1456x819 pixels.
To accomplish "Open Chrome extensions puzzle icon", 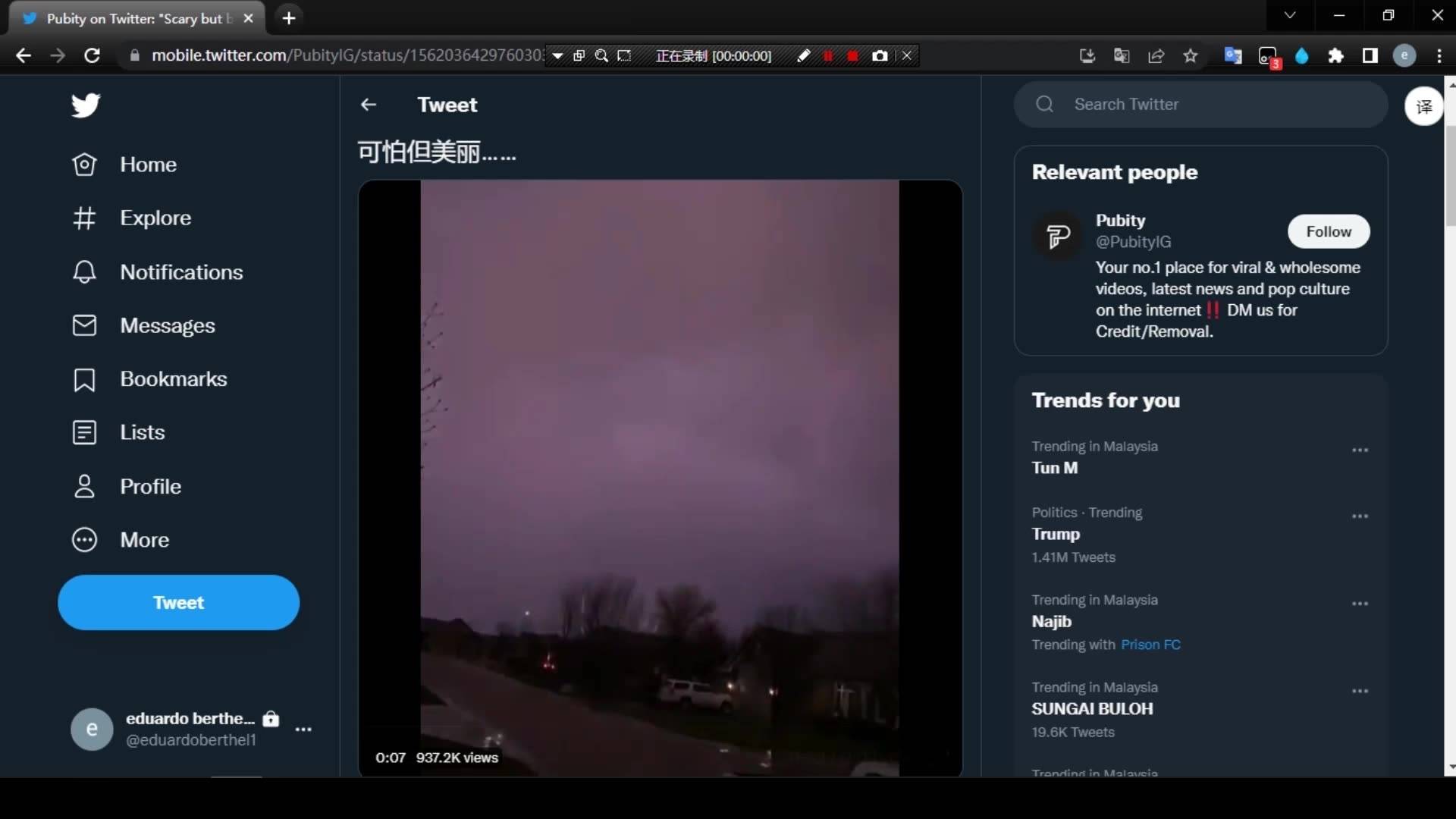I will [x=1336, y=55].
